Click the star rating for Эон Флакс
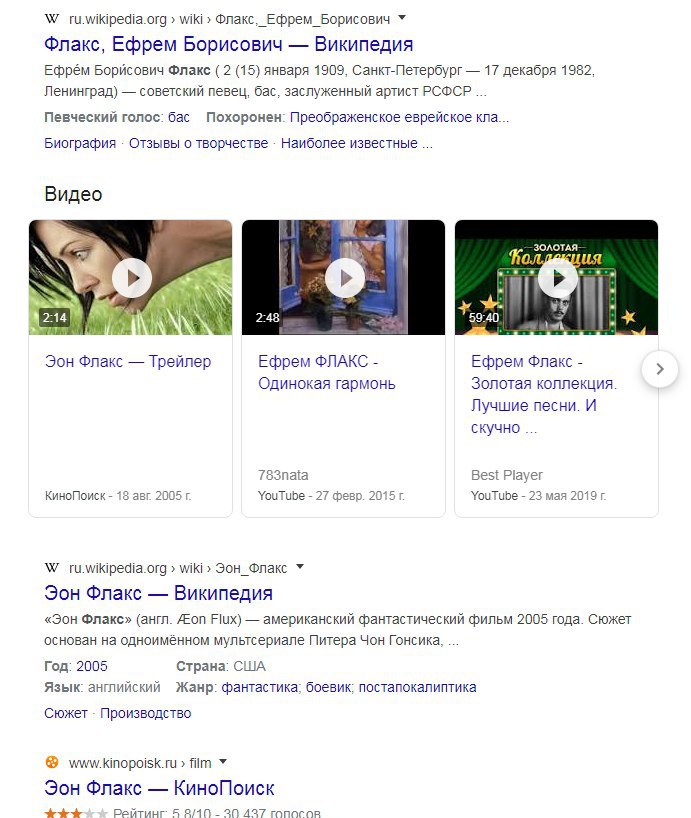691x818 pixels. (76, 813)
